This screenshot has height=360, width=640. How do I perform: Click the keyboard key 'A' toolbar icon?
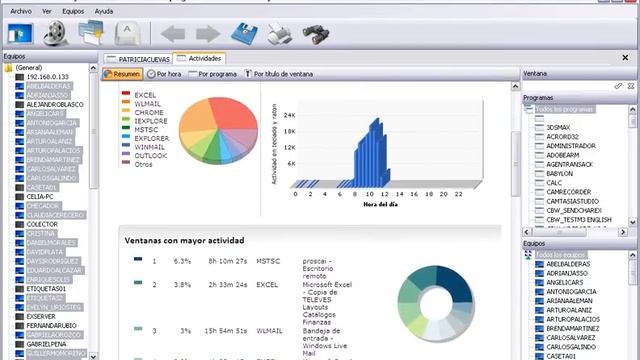coord(127,33)
